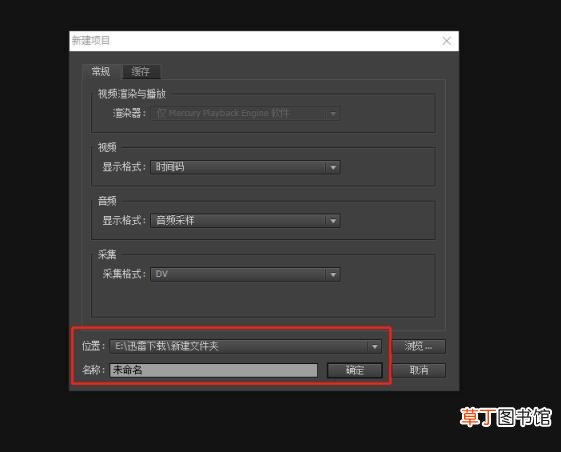Close the 新建项目 dialog

(447, 41)
